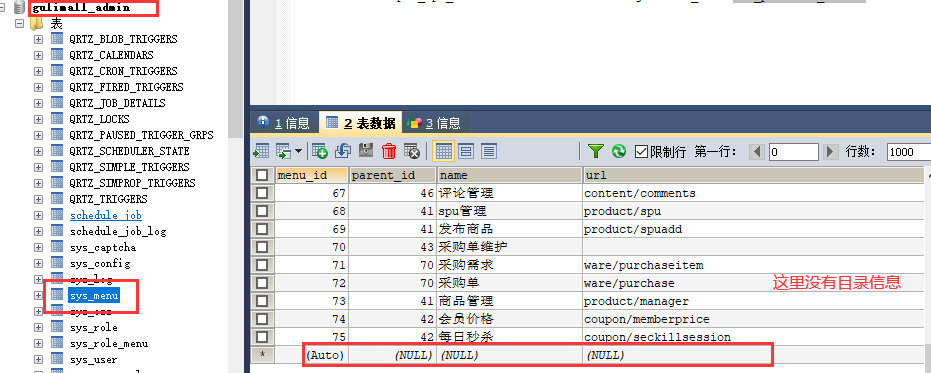Tick the header select-all rows checkbox
931x373 pixels.
point(261,175)
